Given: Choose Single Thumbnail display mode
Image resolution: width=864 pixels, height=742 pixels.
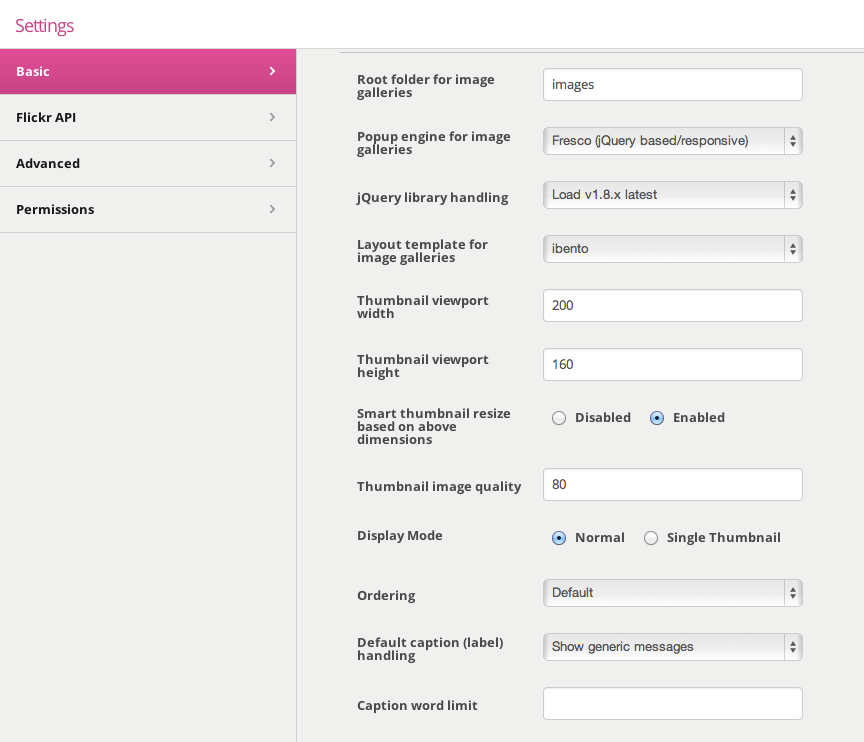Looking at the screenshot, I should [x=651, y=538].
